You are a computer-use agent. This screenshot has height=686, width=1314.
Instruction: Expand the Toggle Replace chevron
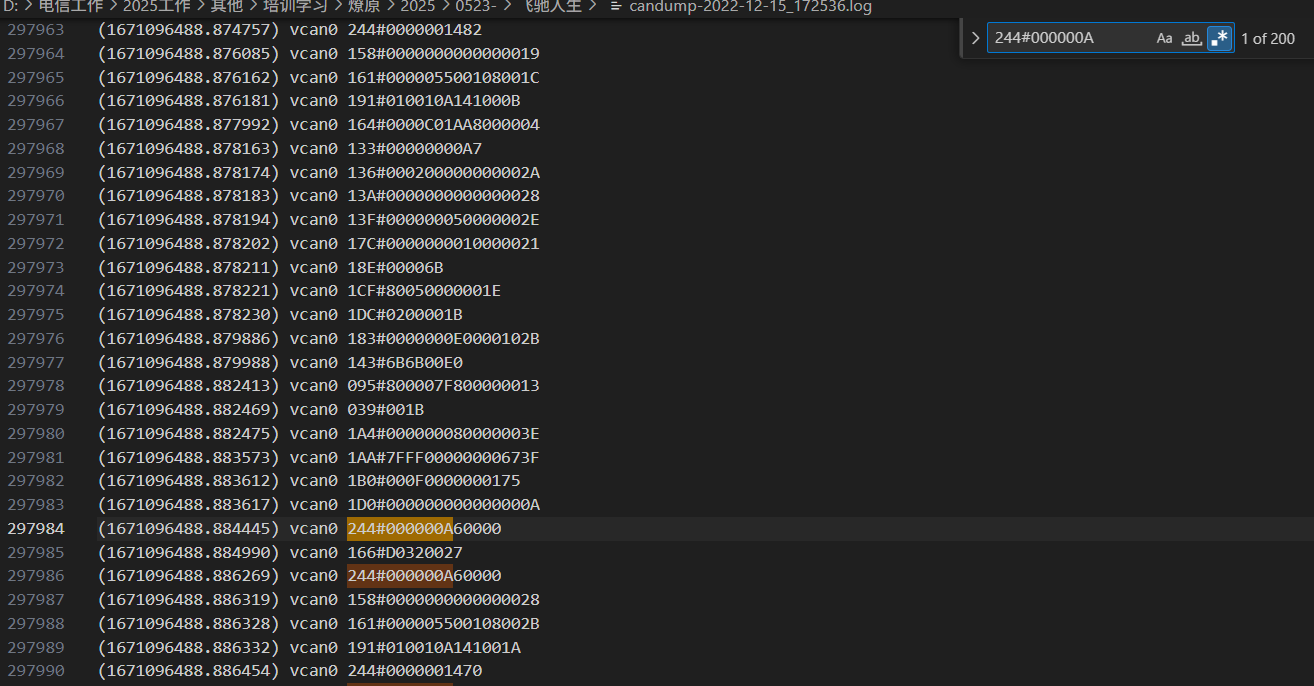pyautogui.click(x=975, y=39)
